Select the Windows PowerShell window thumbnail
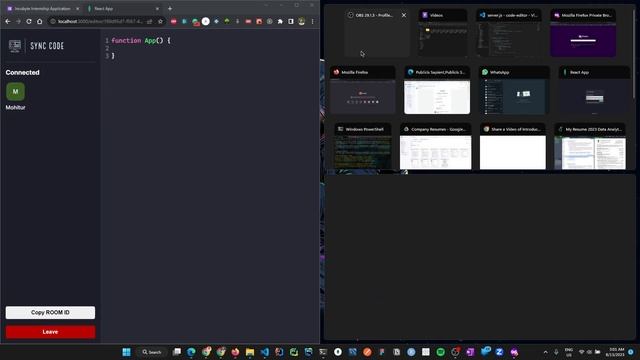 (362, 147)
